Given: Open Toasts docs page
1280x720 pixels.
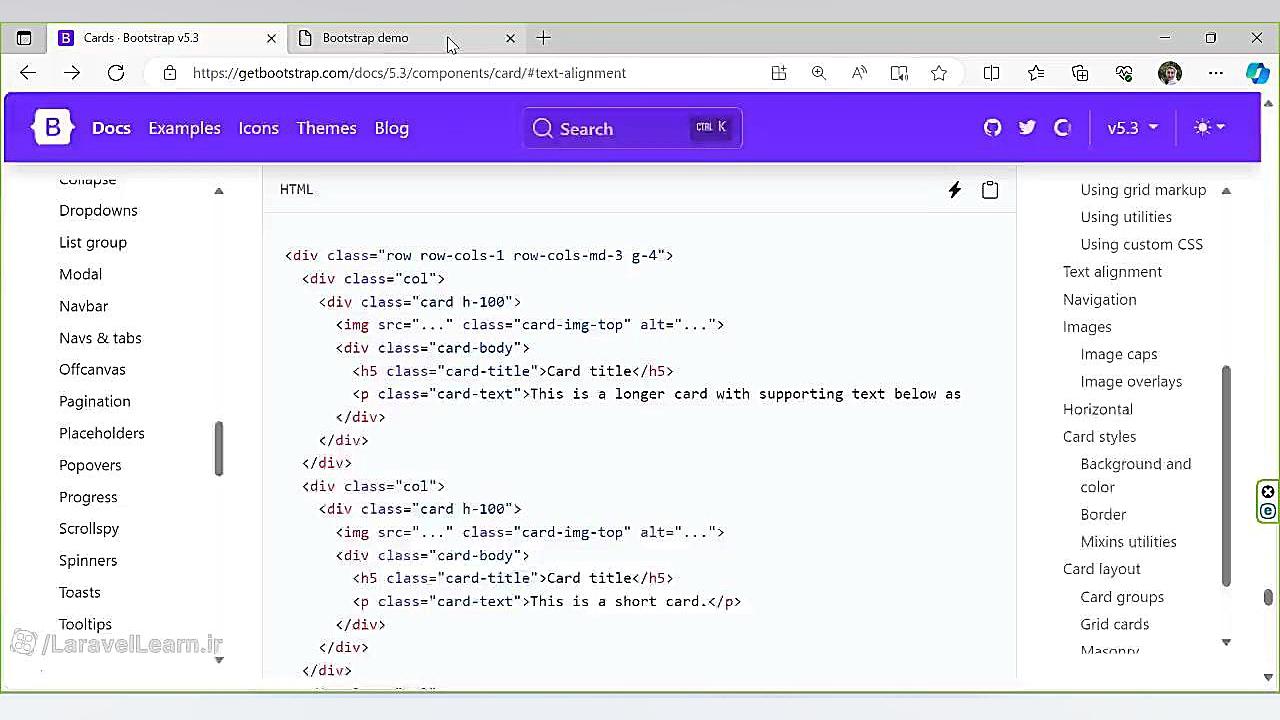Looking at the screenshot, I should [x=80, y=592].
